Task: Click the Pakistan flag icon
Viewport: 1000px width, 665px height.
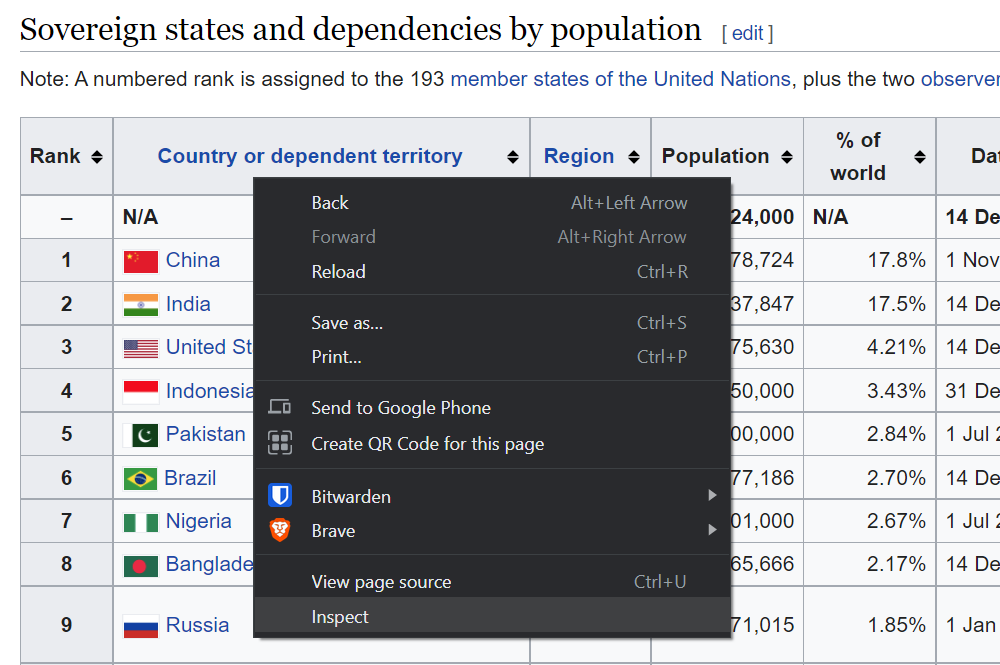Action: point(139,434)
